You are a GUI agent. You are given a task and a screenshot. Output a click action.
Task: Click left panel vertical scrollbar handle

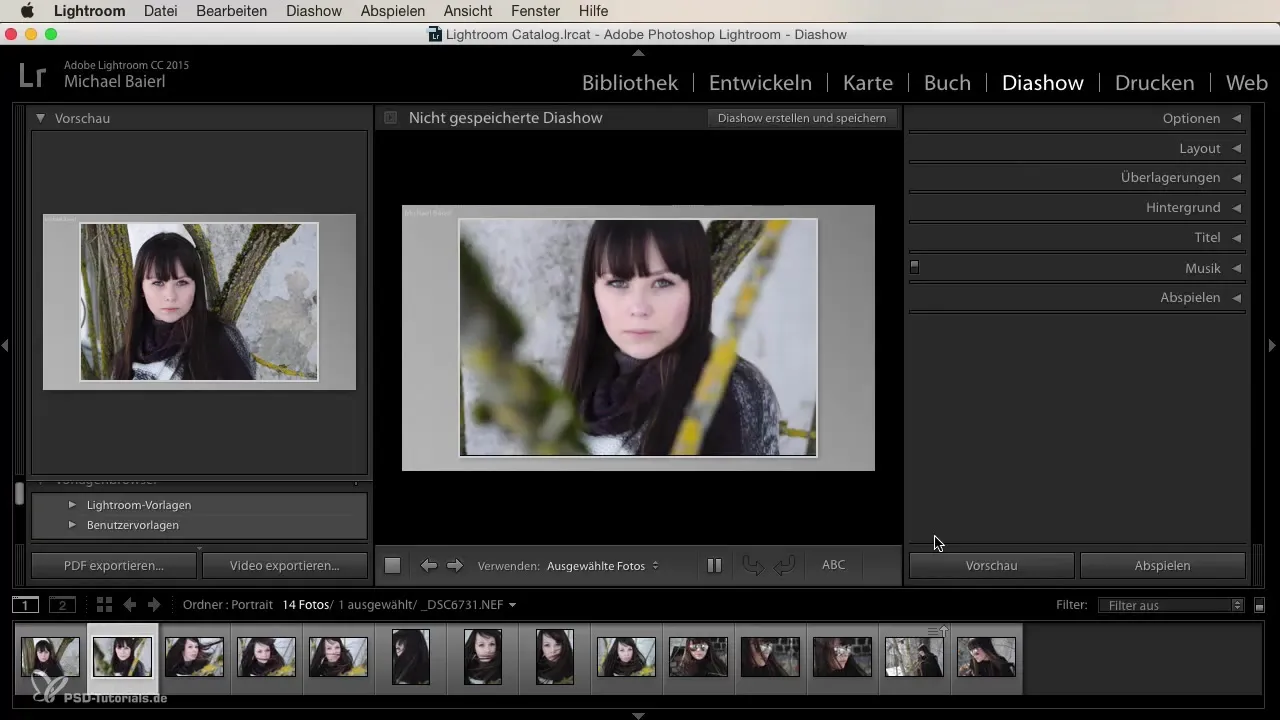[18, 493]
